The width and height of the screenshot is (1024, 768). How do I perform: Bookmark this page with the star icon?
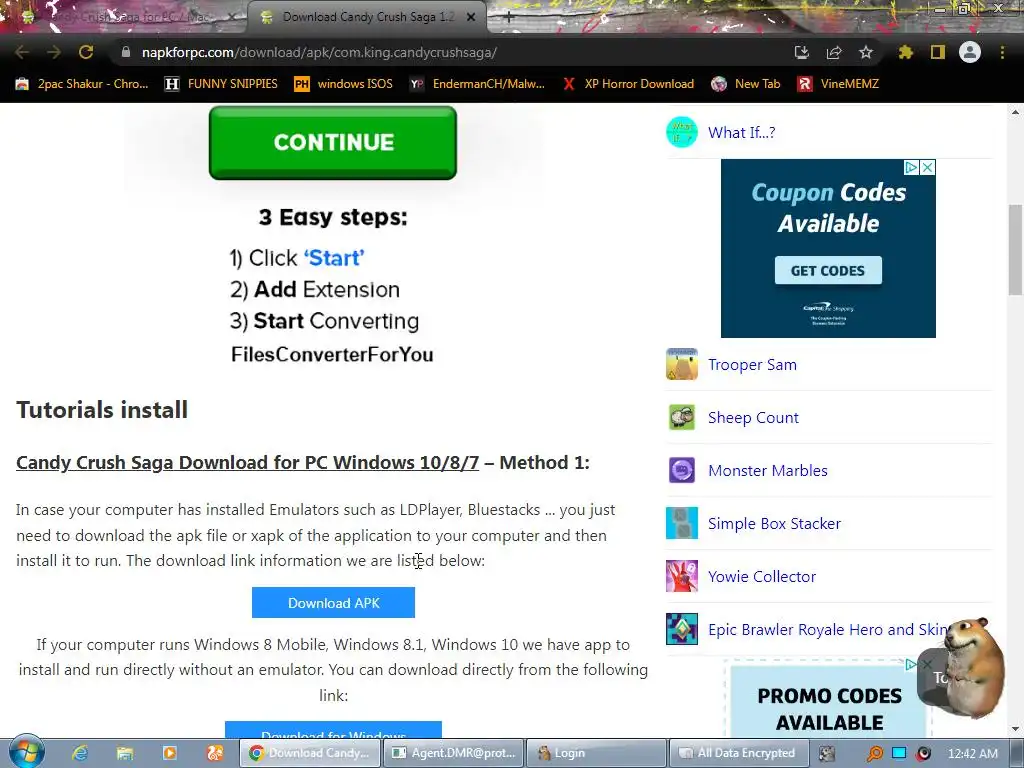[866, 52]
